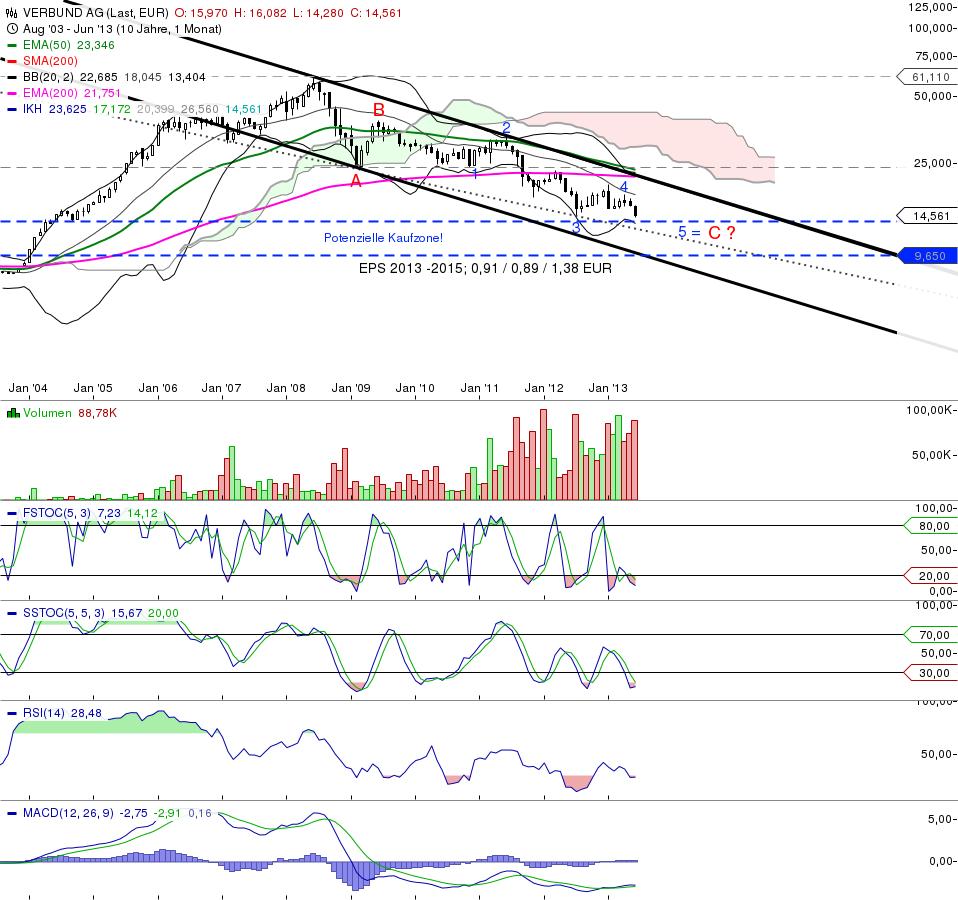Toggle SMA(200) visibility via red dash marker
958x900 pixels.
tap(10, 61)
